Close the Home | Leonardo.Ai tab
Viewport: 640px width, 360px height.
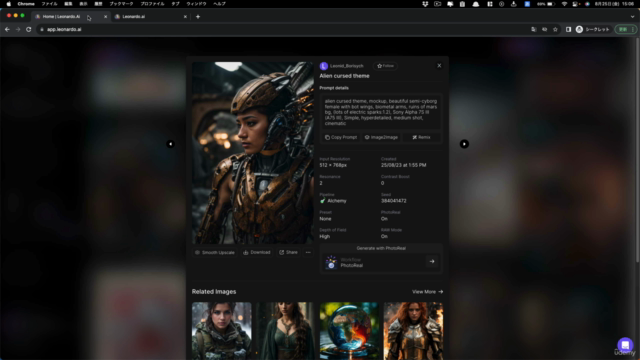(x=105, y=17)
